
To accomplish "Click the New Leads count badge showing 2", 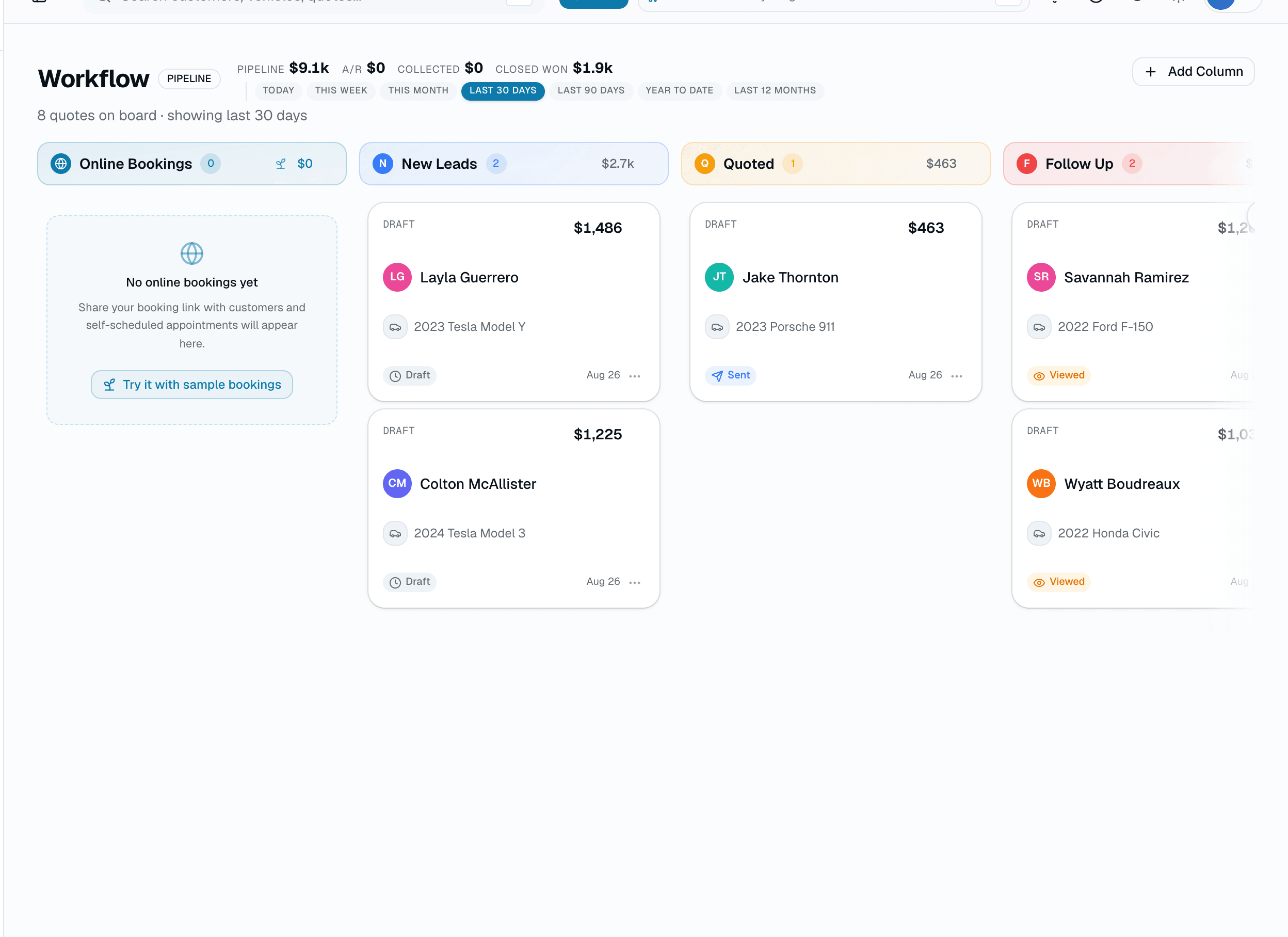I will 496,164.
